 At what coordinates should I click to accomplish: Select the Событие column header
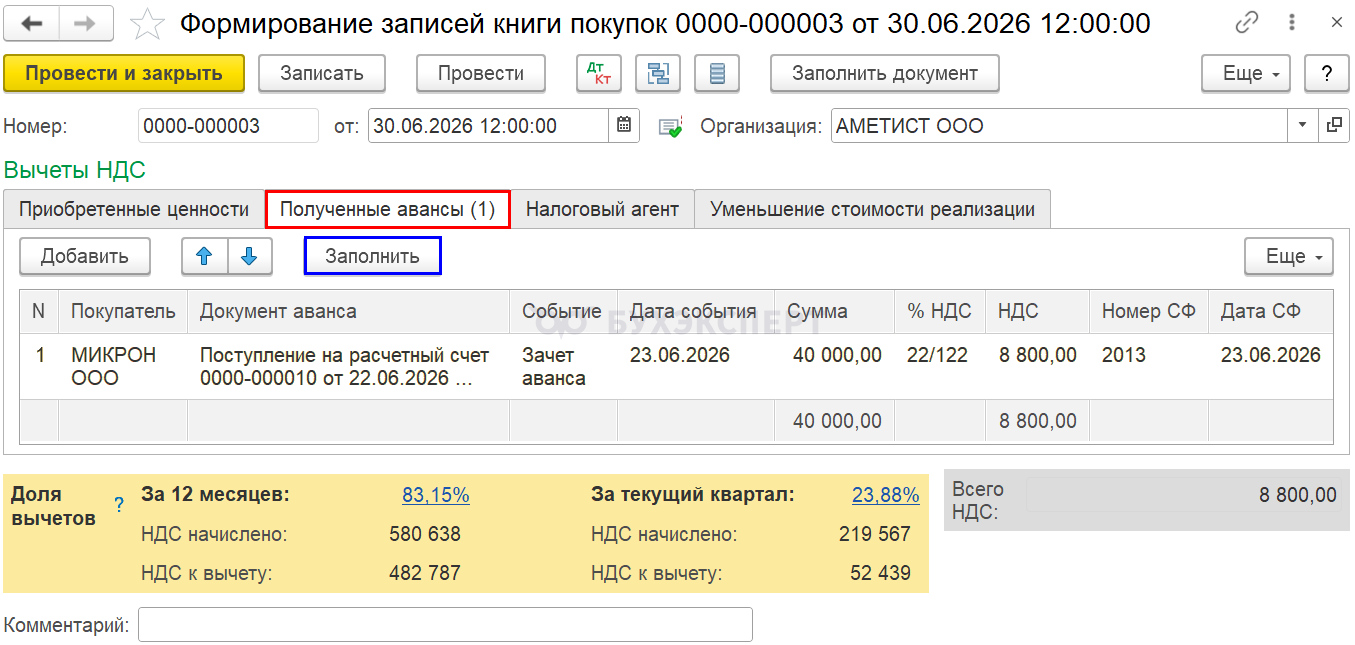coord(563,311)
